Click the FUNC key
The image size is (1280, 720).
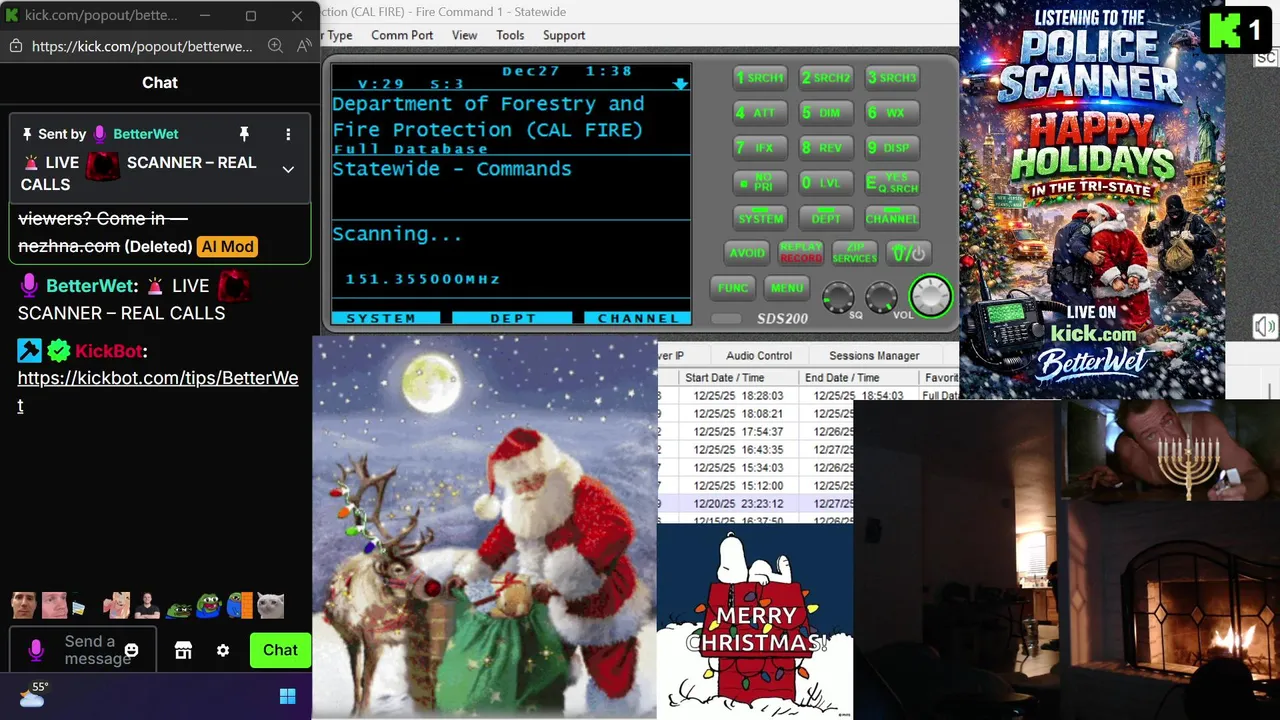(x=732, y=288)
